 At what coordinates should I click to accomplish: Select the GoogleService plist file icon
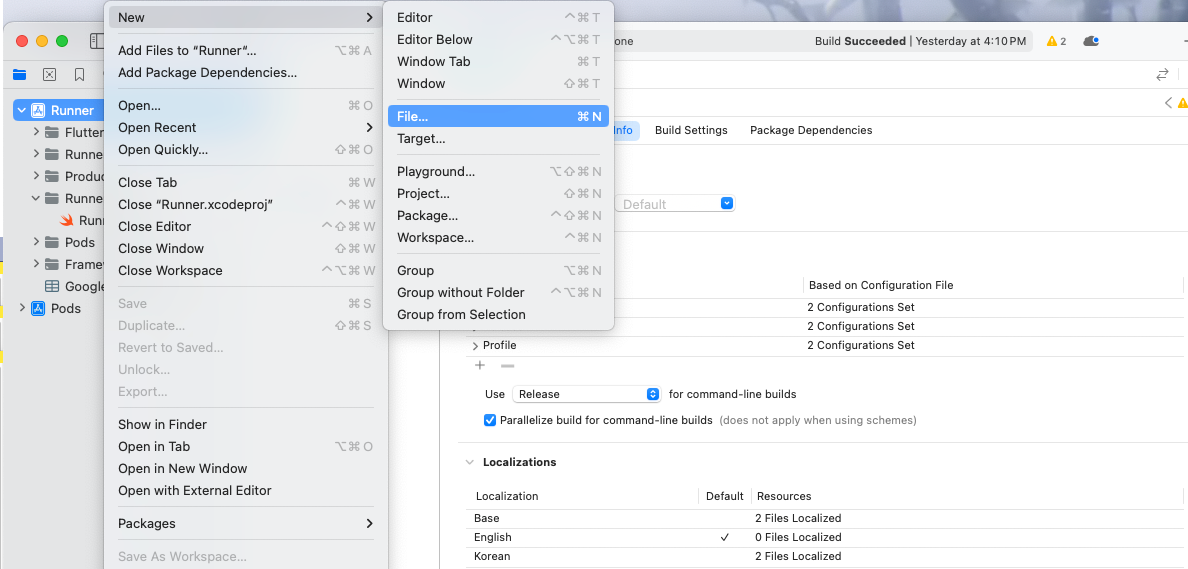52,286
